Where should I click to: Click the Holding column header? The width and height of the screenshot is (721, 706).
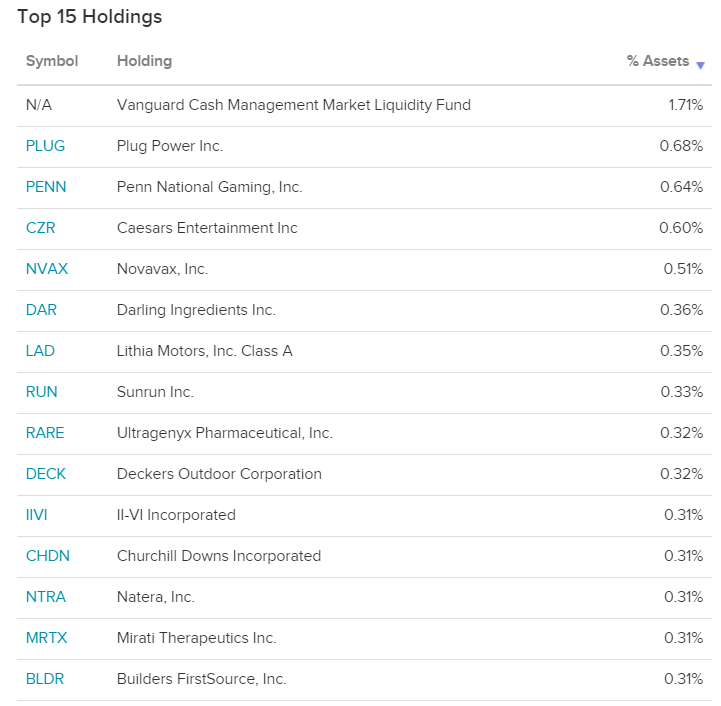click(144, 61)
